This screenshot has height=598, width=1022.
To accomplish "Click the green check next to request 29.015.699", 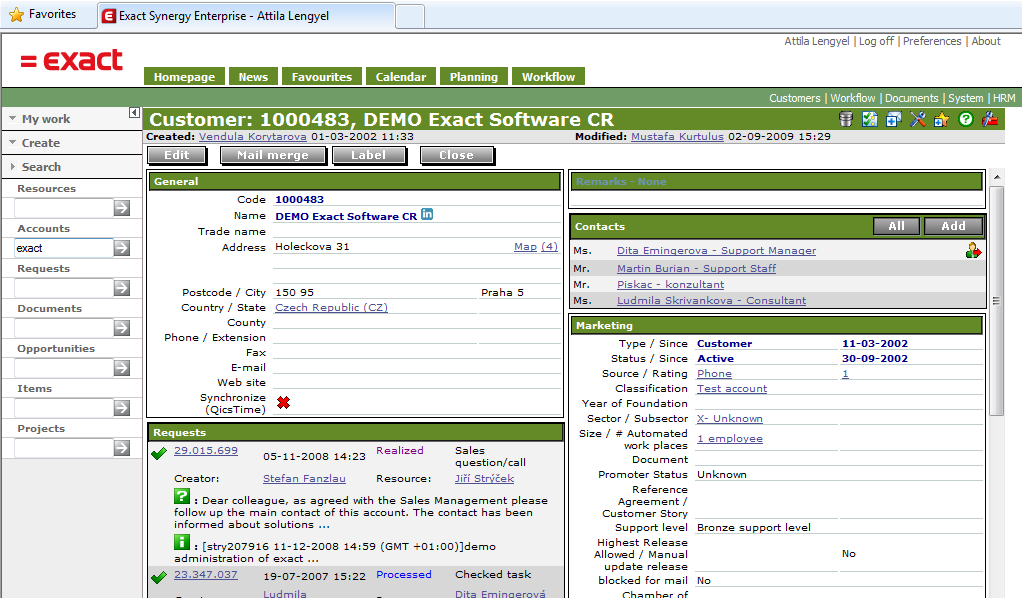I will pos(159,453).
